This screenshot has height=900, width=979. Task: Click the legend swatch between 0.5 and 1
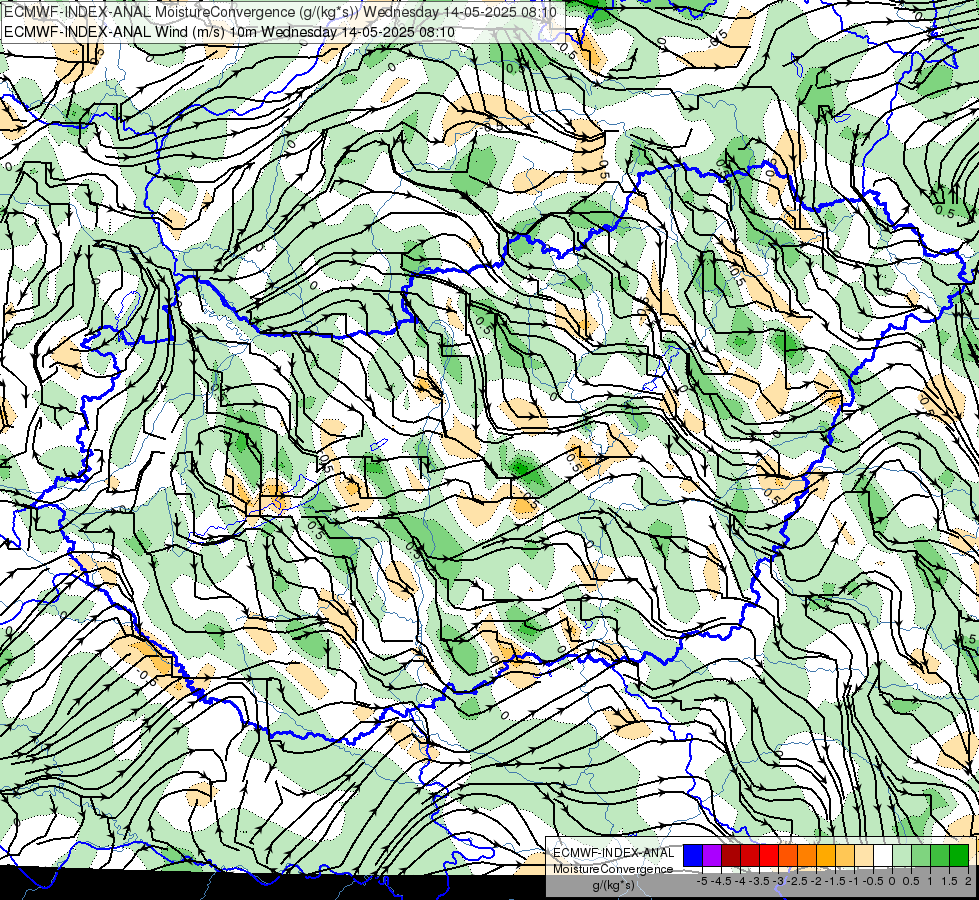coord(920,856)
